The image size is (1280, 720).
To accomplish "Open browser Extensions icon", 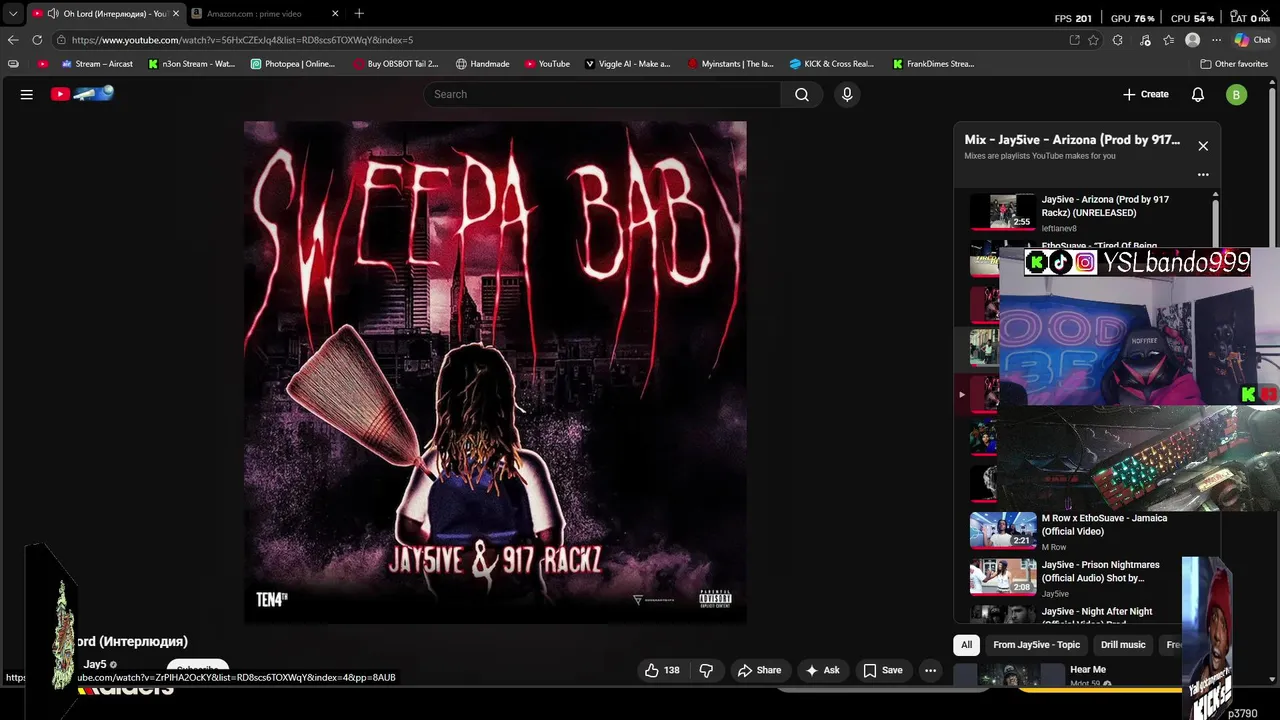I will (x=1117, y=40).
